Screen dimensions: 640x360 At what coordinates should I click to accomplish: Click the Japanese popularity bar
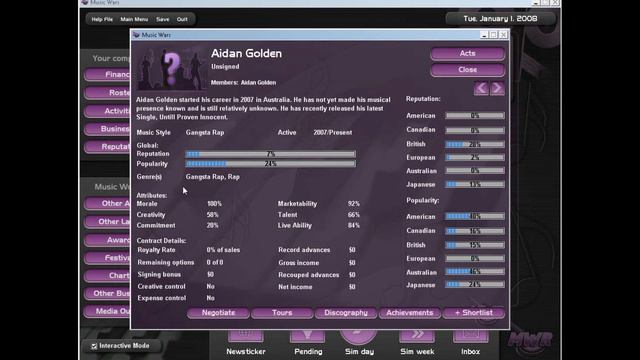click(x=475, y=284)
